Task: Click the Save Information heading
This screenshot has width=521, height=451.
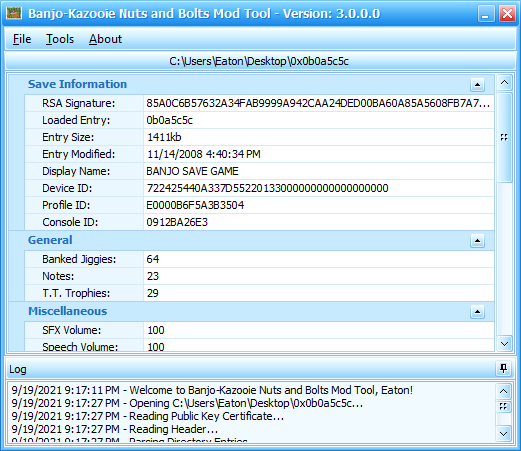Action: pos(77,84)
